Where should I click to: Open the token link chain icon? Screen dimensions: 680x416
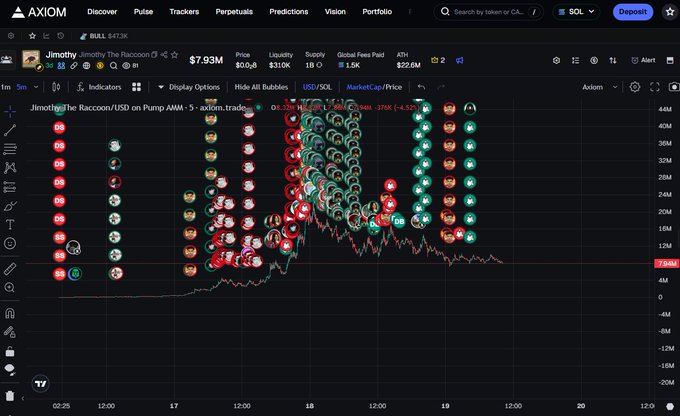(74, 66)
